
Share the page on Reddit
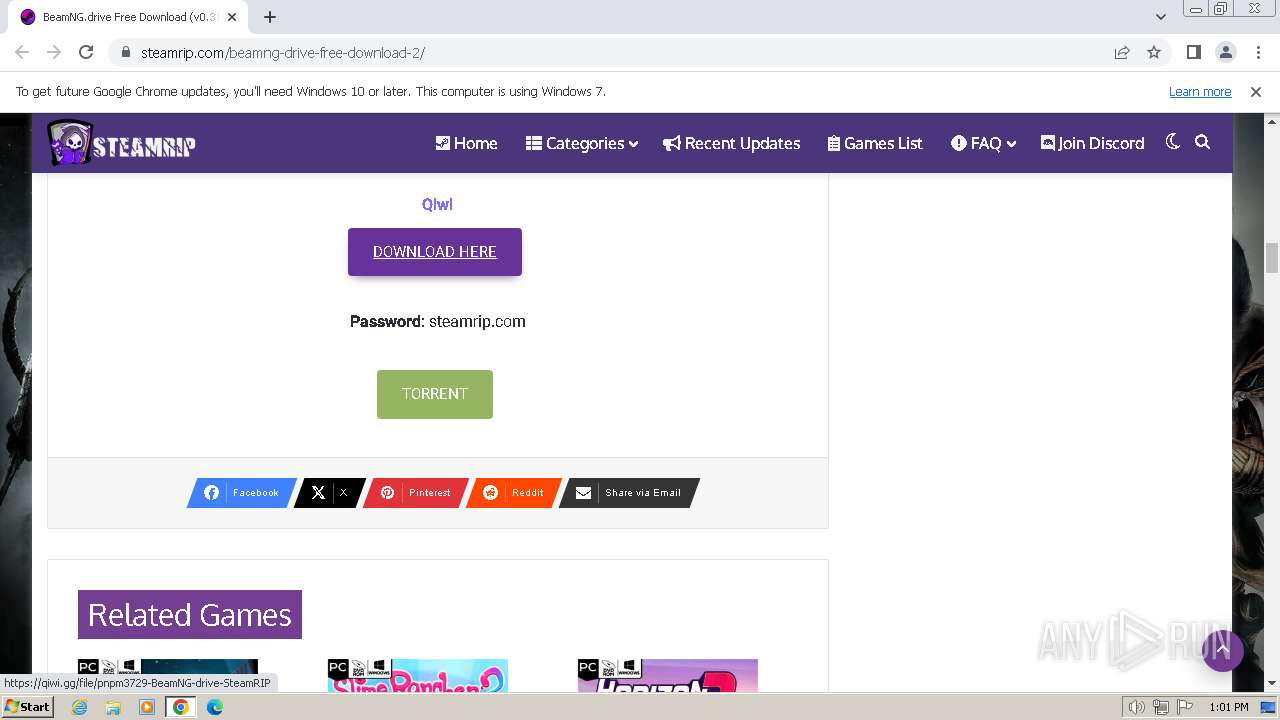click(x=514, y=493)
